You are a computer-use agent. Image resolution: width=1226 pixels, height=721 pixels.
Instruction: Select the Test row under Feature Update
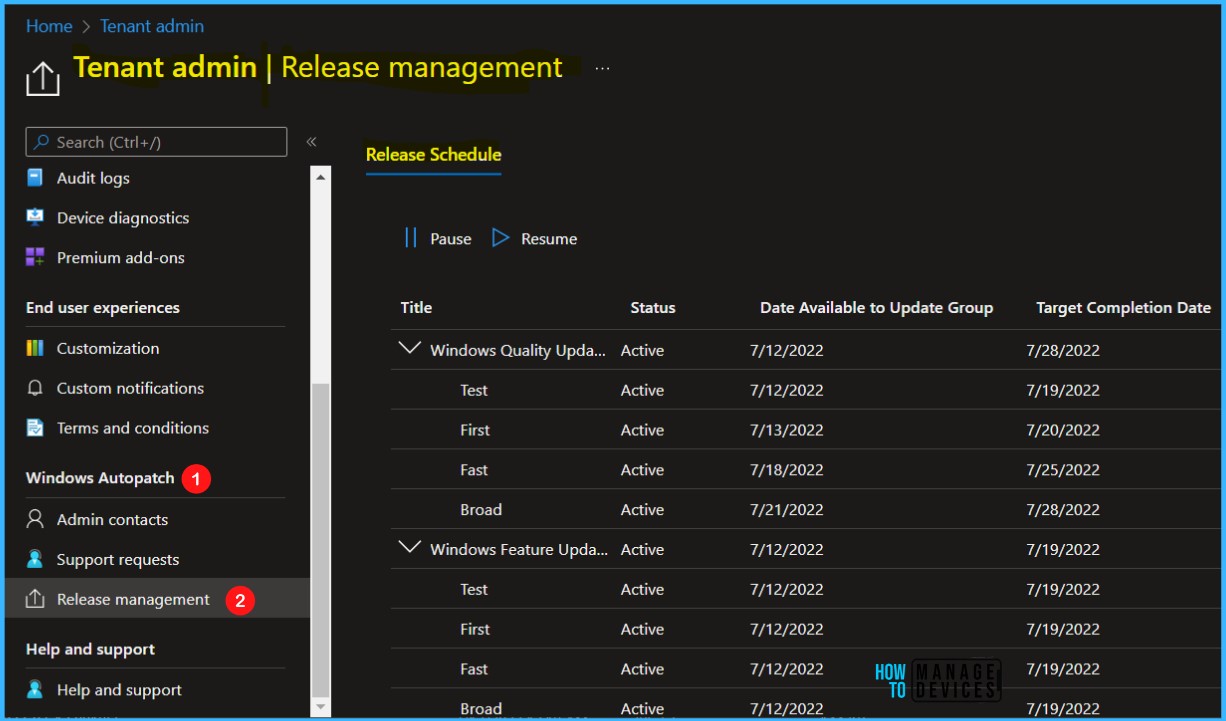pyautogui.click(x=805, y=589)
